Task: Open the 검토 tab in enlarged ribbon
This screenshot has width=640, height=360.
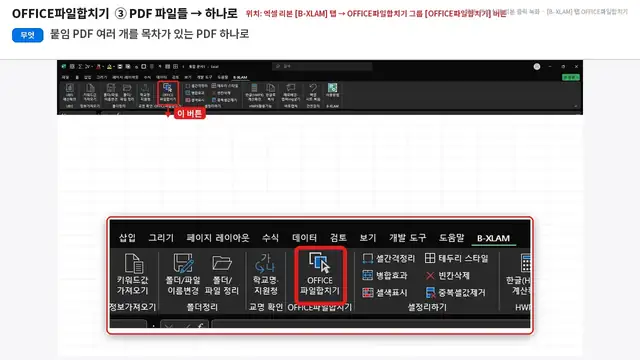Action: 338,238
